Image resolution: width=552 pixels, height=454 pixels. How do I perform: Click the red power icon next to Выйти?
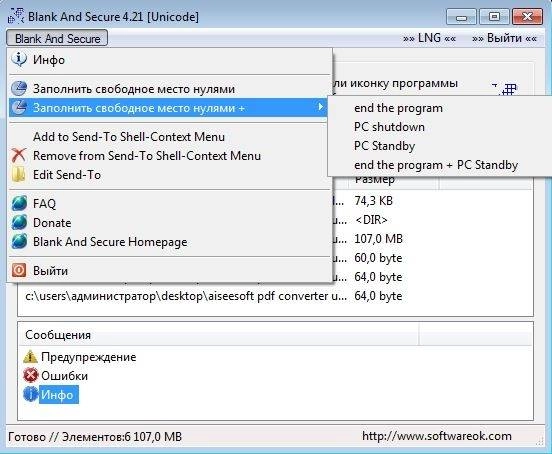tap(19, 270)
